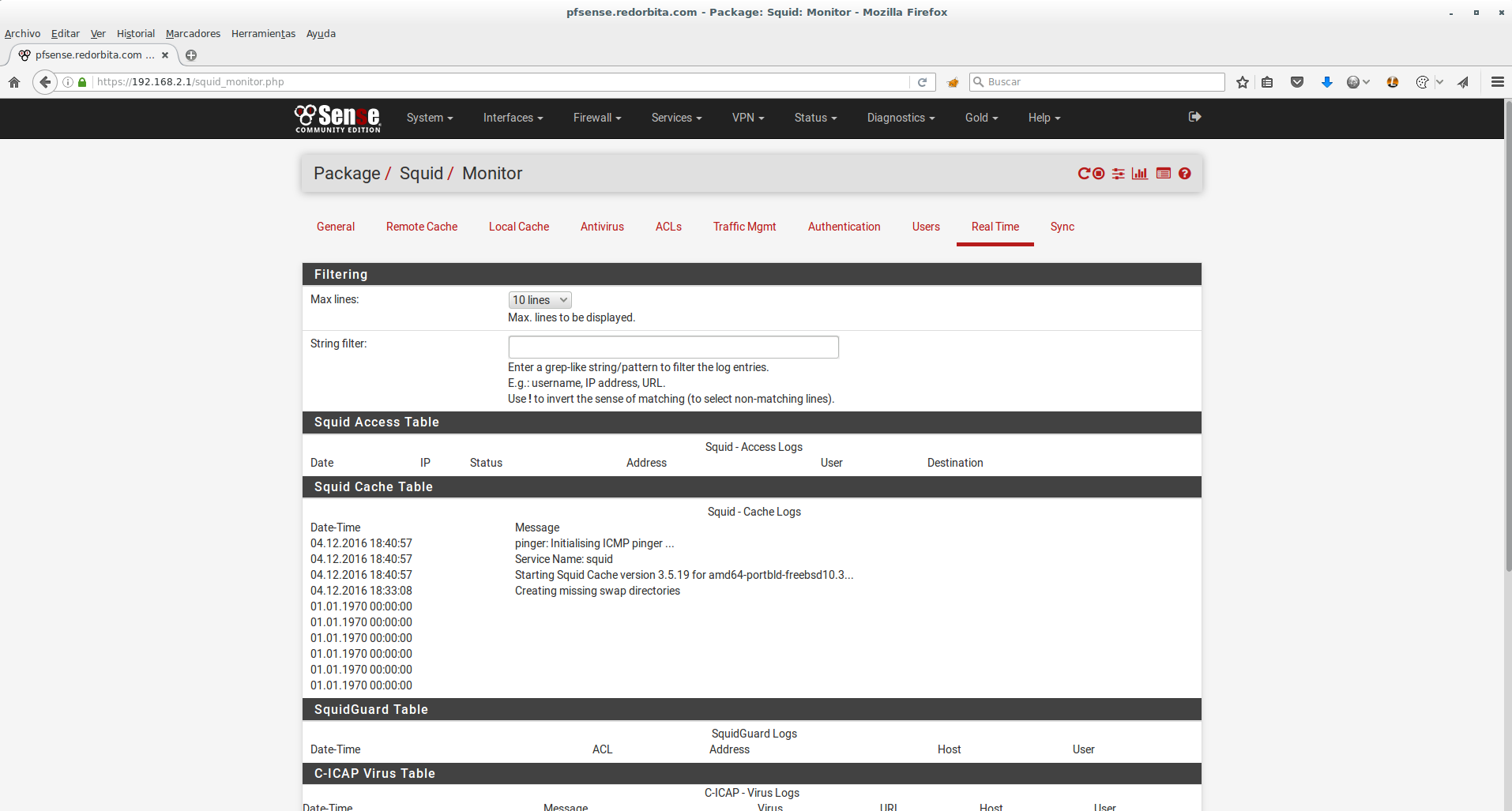The image size is (1512, 811).
Task: Click the Squid breadcrumb link
Action: click(421, 174)
